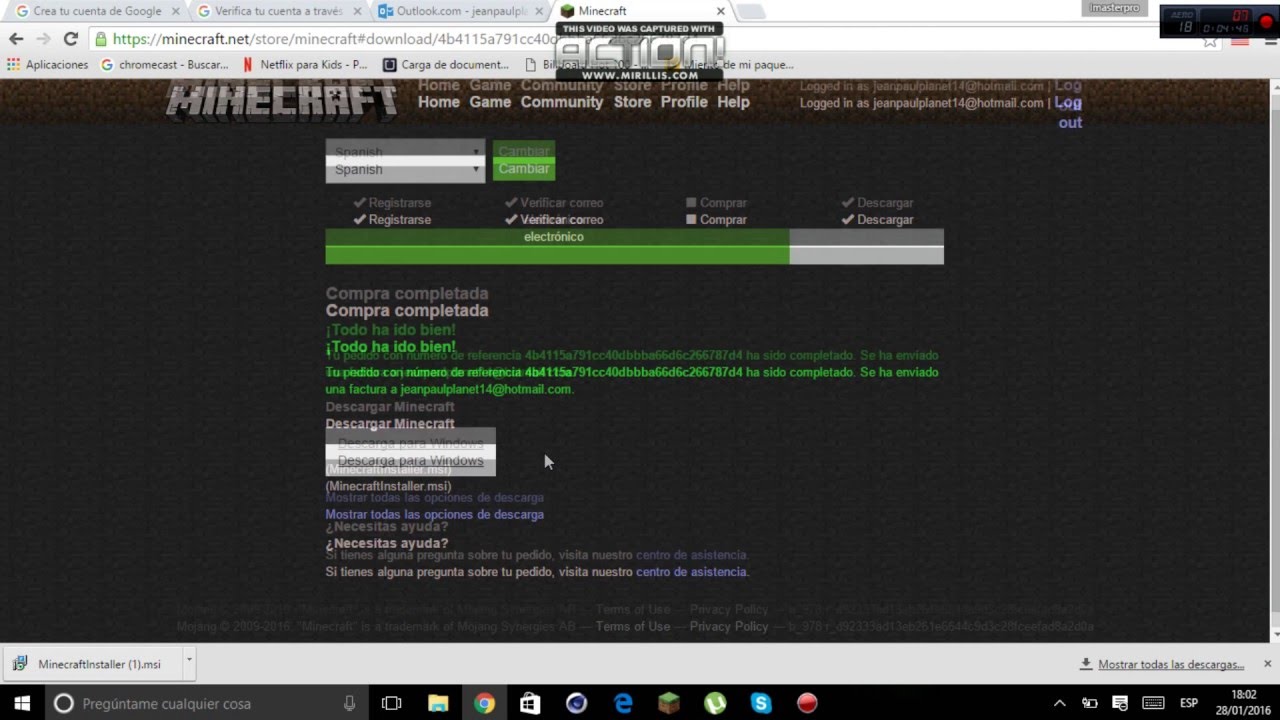Click the Descarga para Windows button
The width and height of the screenshot is (1280, 720).
[x=410, y=461]
